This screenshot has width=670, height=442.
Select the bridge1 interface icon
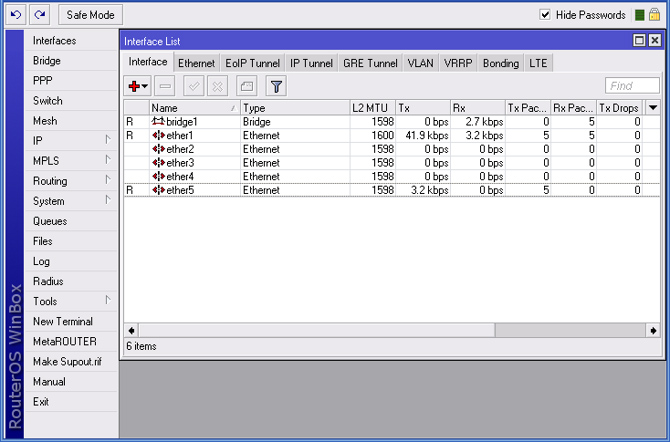click(158, 121)
